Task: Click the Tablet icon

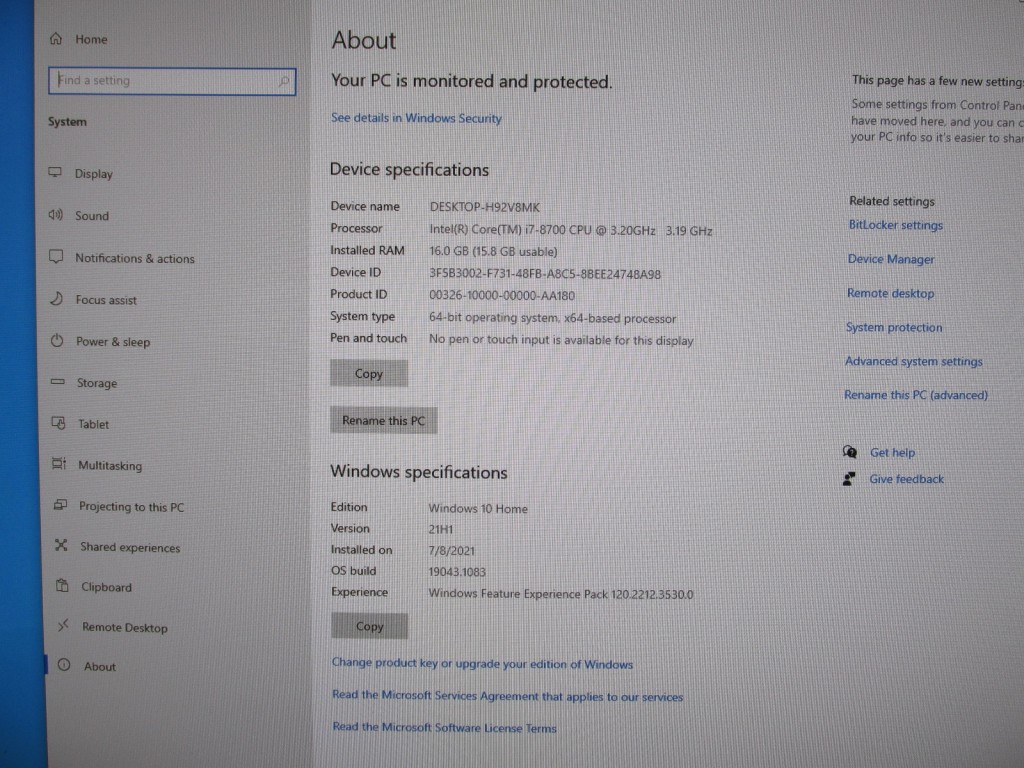Action: [x=59, y=423]
